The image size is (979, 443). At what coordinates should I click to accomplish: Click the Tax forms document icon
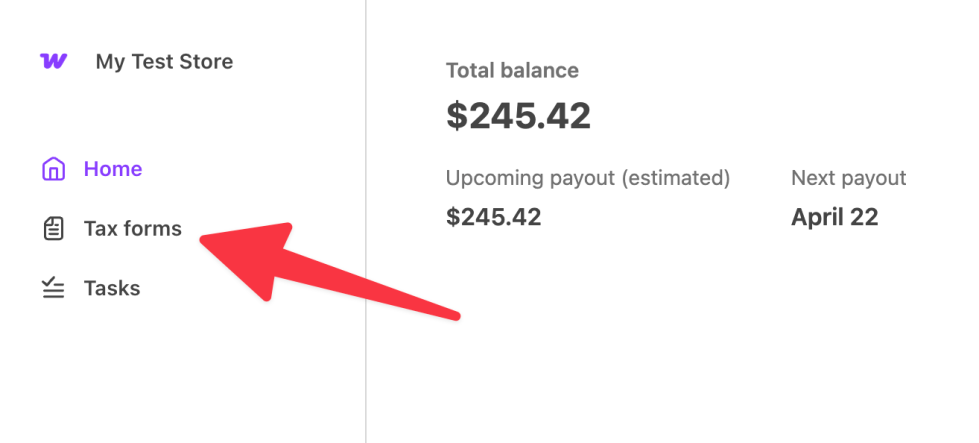(53, 229)
